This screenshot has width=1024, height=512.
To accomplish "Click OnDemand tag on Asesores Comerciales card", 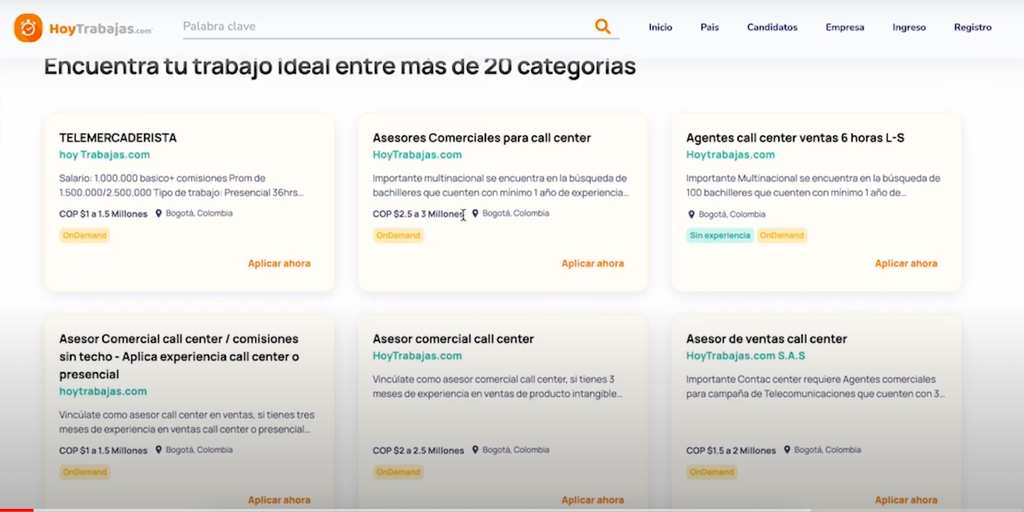I will click(398, 235).
